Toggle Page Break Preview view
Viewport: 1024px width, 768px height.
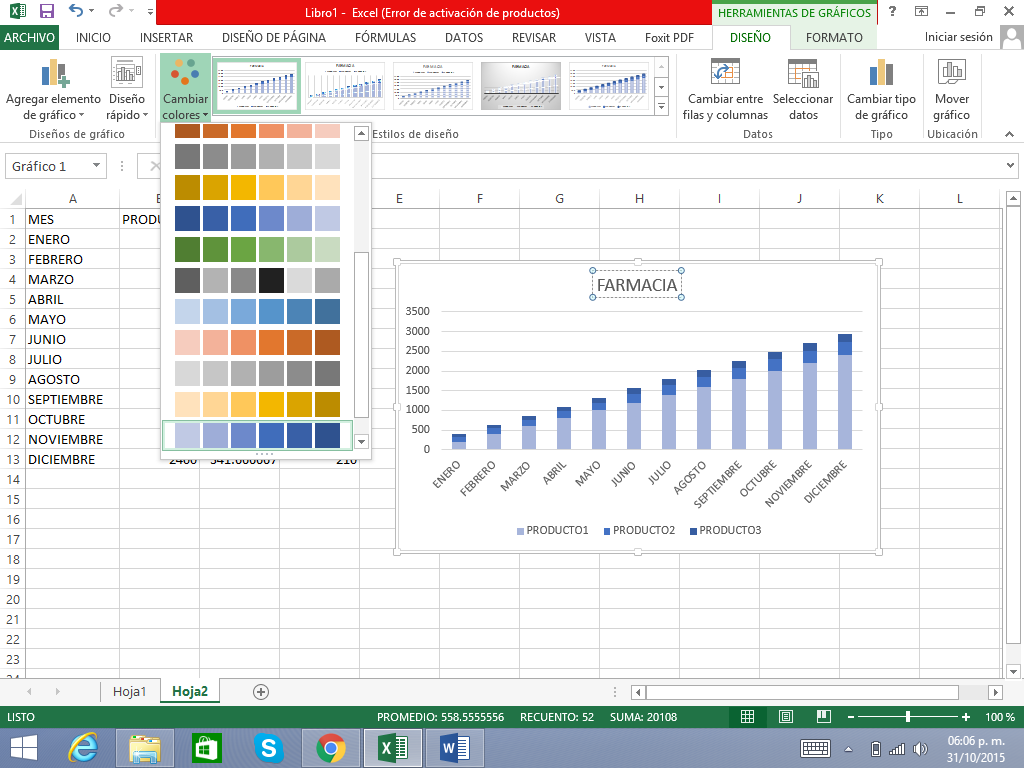[823, 717]
